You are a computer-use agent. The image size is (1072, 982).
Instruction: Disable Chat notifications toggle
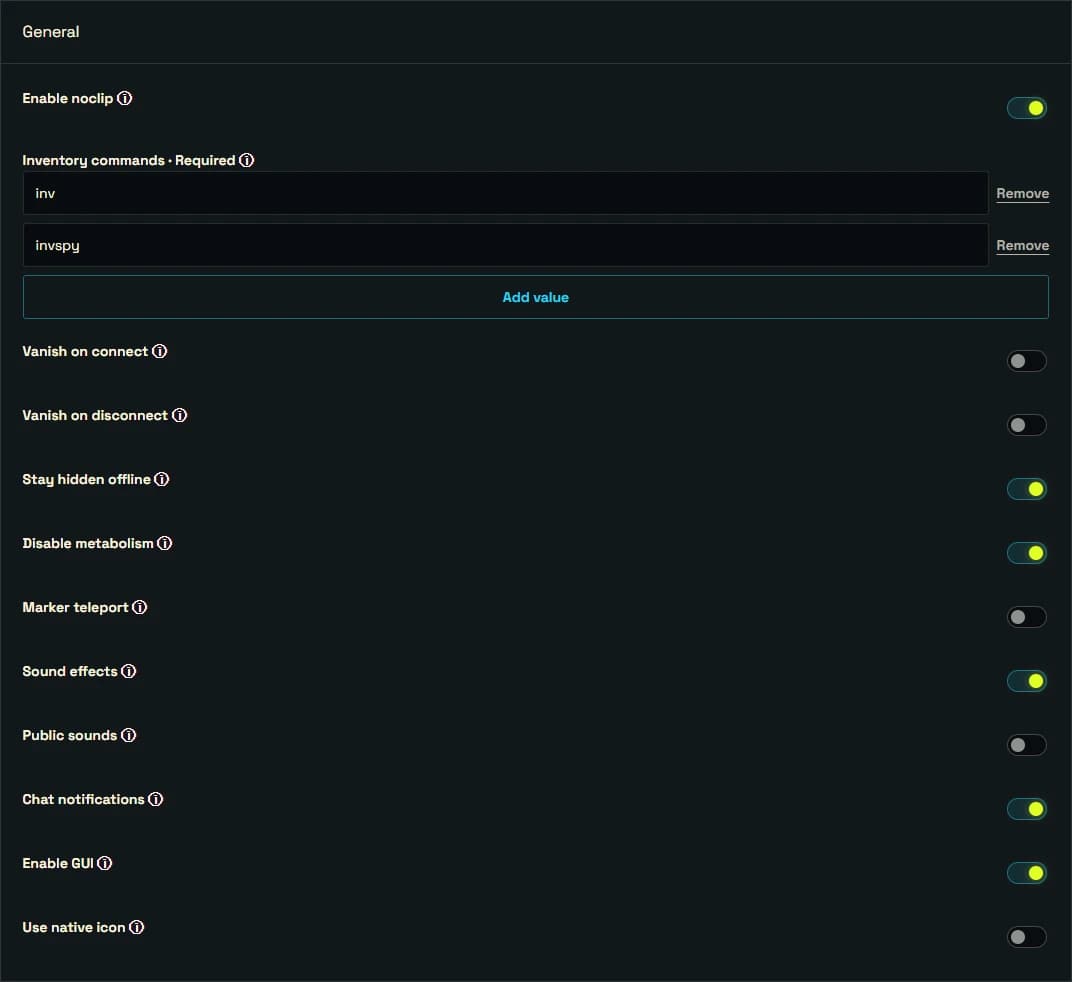pos(1026,809)
